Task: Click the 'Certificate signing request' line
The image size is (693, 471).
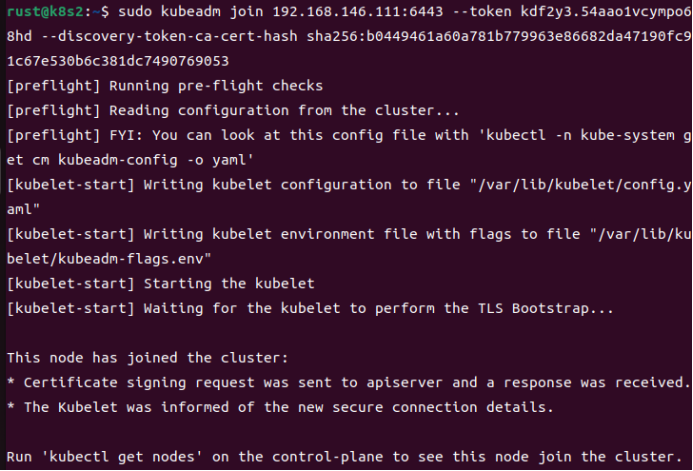Action: [348, 383]
